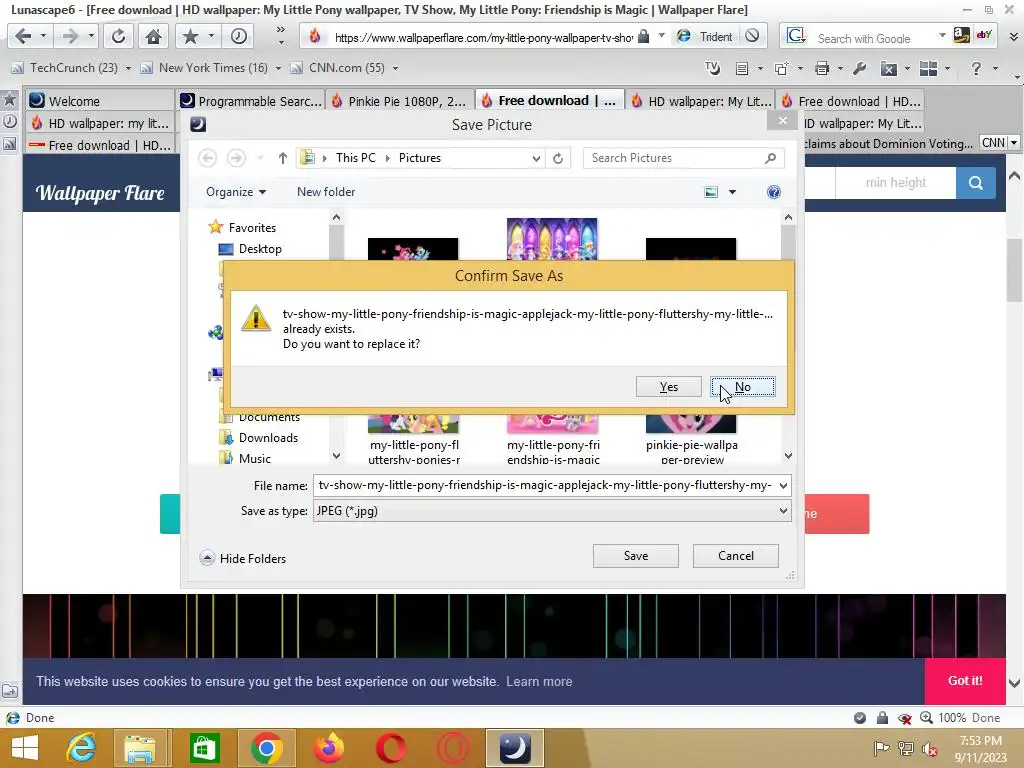The width and height of the screenshot is (1024, 768).
Task: Open the wrench tools icon
Action: 859,68
